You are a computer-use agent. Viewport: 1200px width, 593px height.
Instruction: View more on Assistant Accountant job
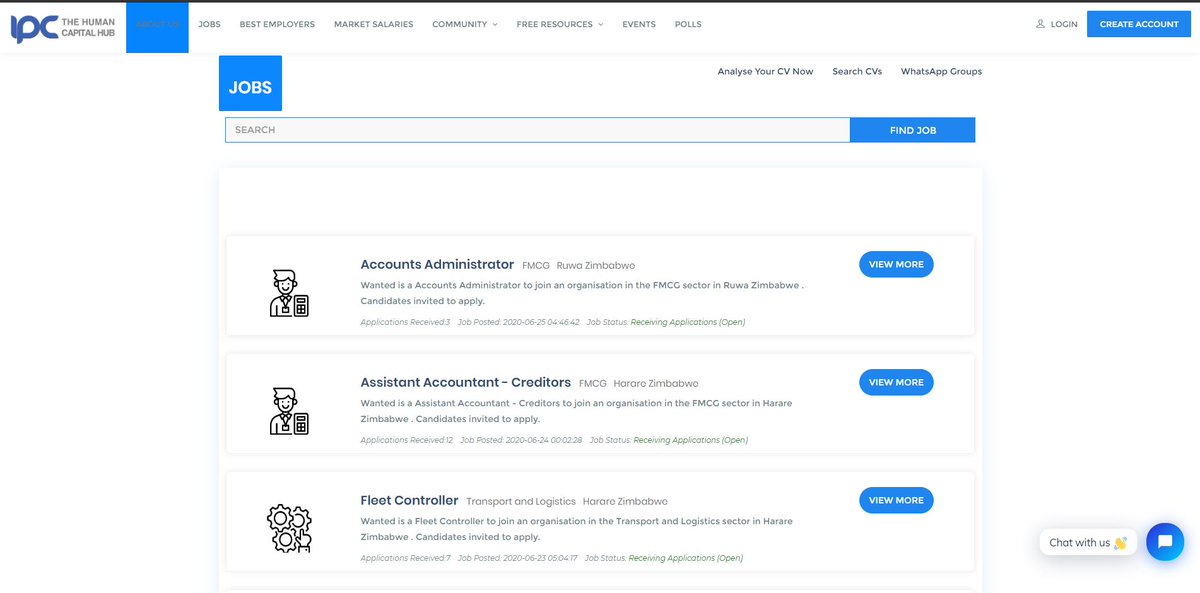pos(896,382)
